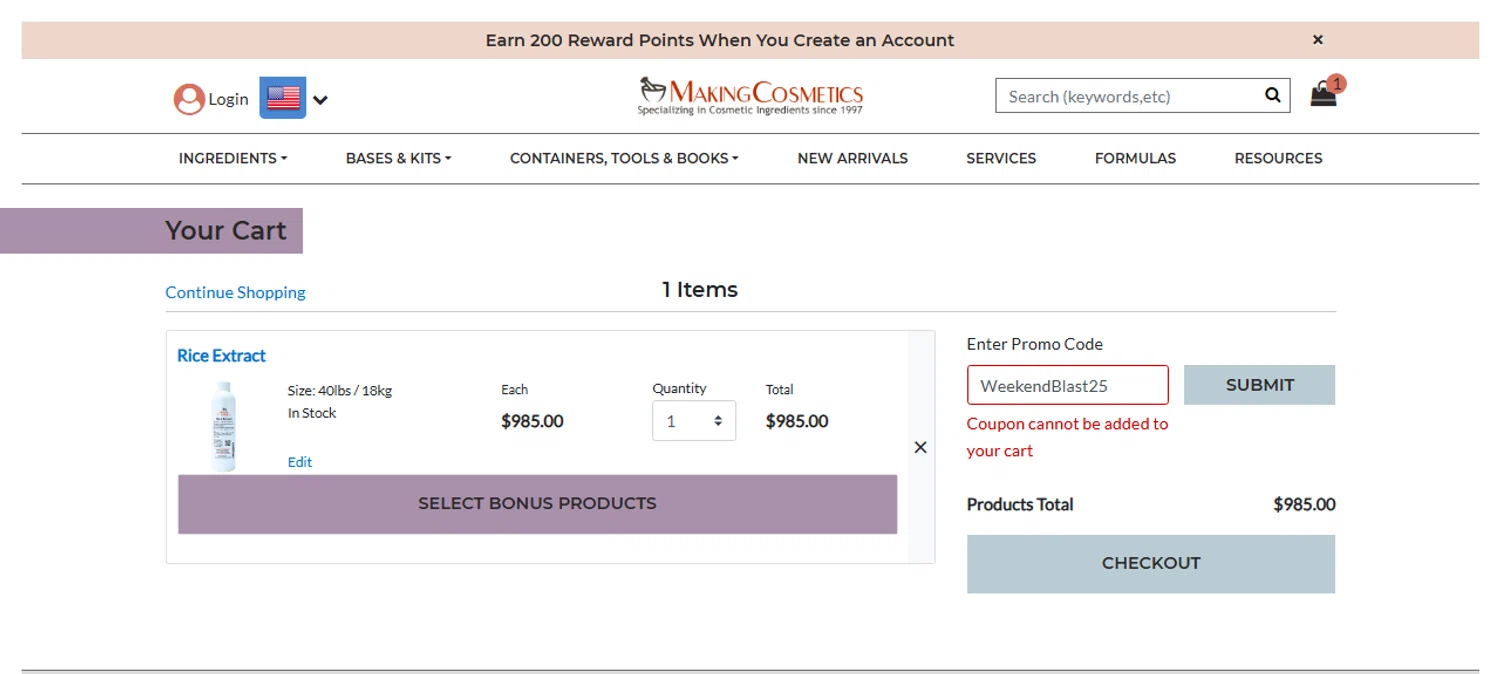The image size is (1500, 674).
Task: Proceed to Checkout
Action: (1151, 564)
